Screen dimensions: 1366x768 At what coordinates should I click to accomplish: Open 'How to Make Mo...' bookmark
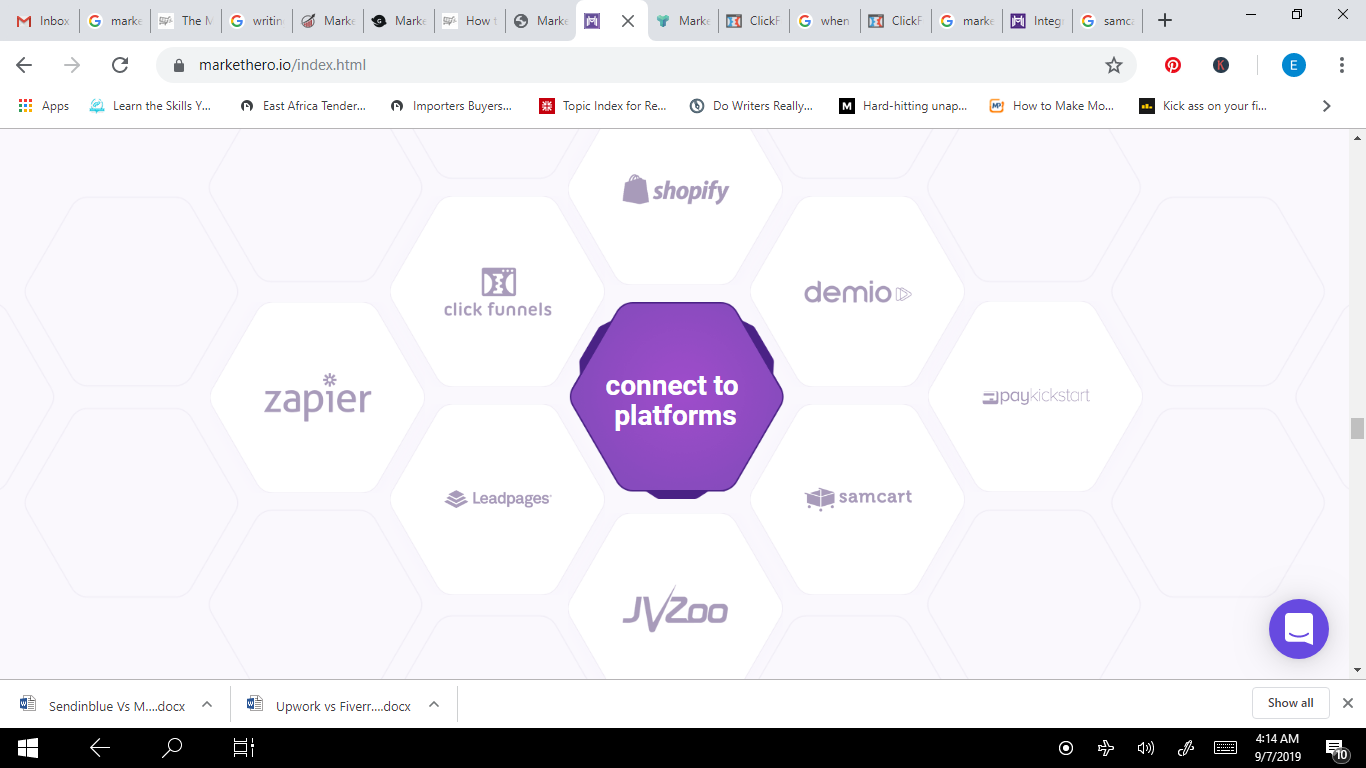[1052, 105]
